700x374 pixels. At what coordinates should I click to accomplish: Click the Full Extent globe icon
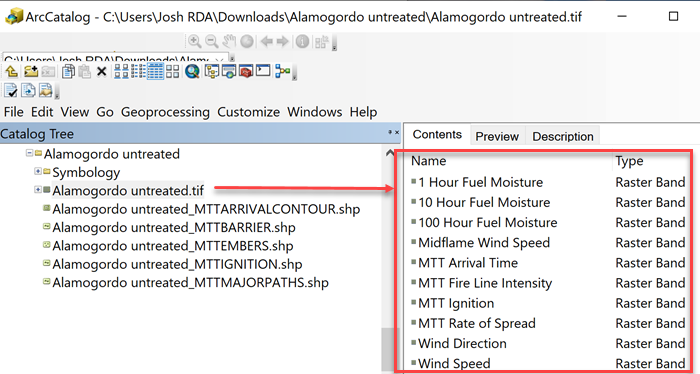[x=247, y=42]
